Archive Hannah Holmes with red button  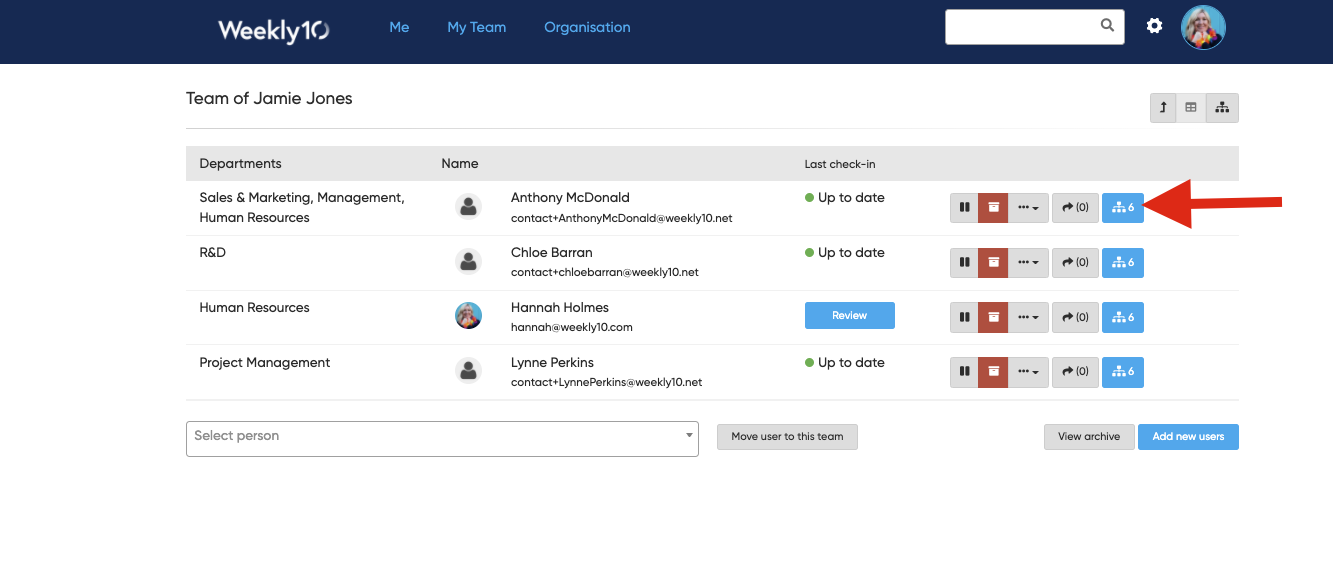tap(993, 317)
